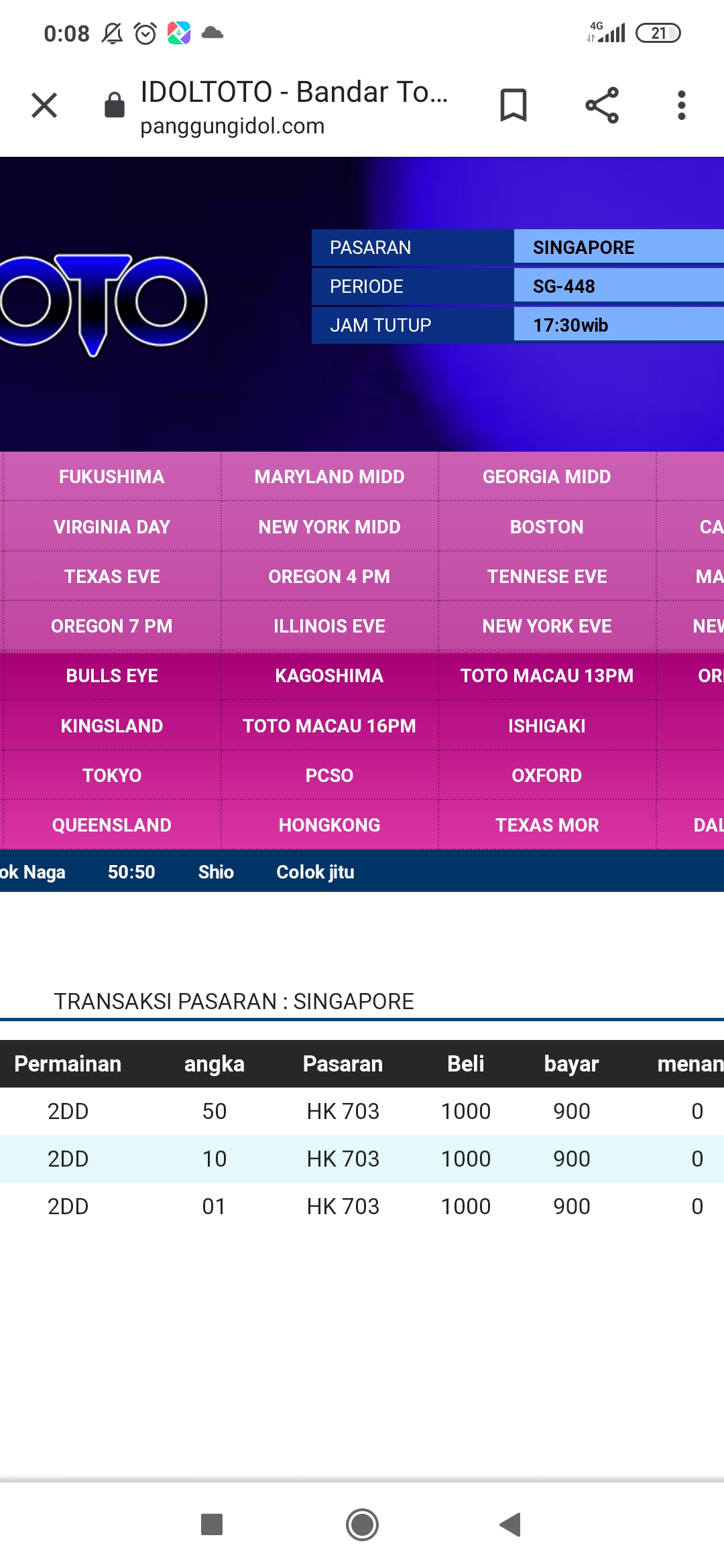Viewport: 724px width, 1568px height.
Task: Tap the padlock site security icon
Action: click(115, 105)
